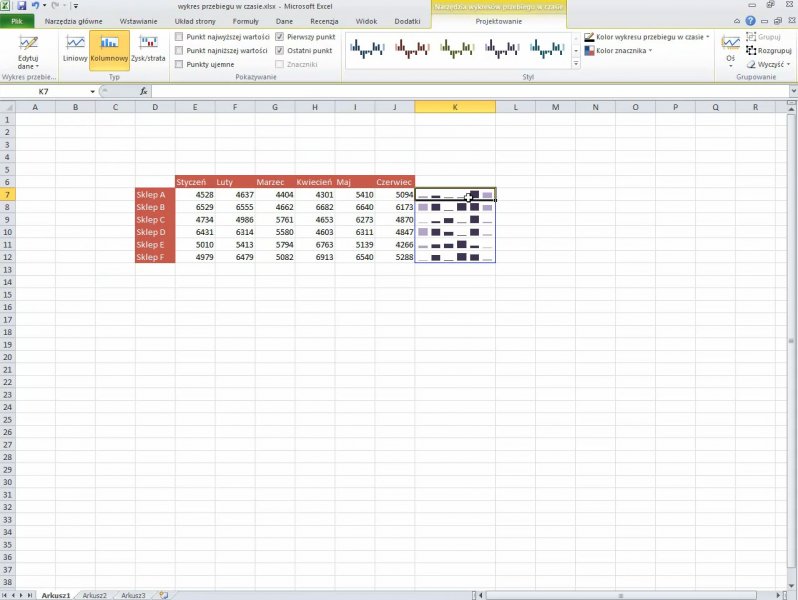Uncheck the Pierwszy punkt checkbox

pyautogui.click(x=280, y=36)
